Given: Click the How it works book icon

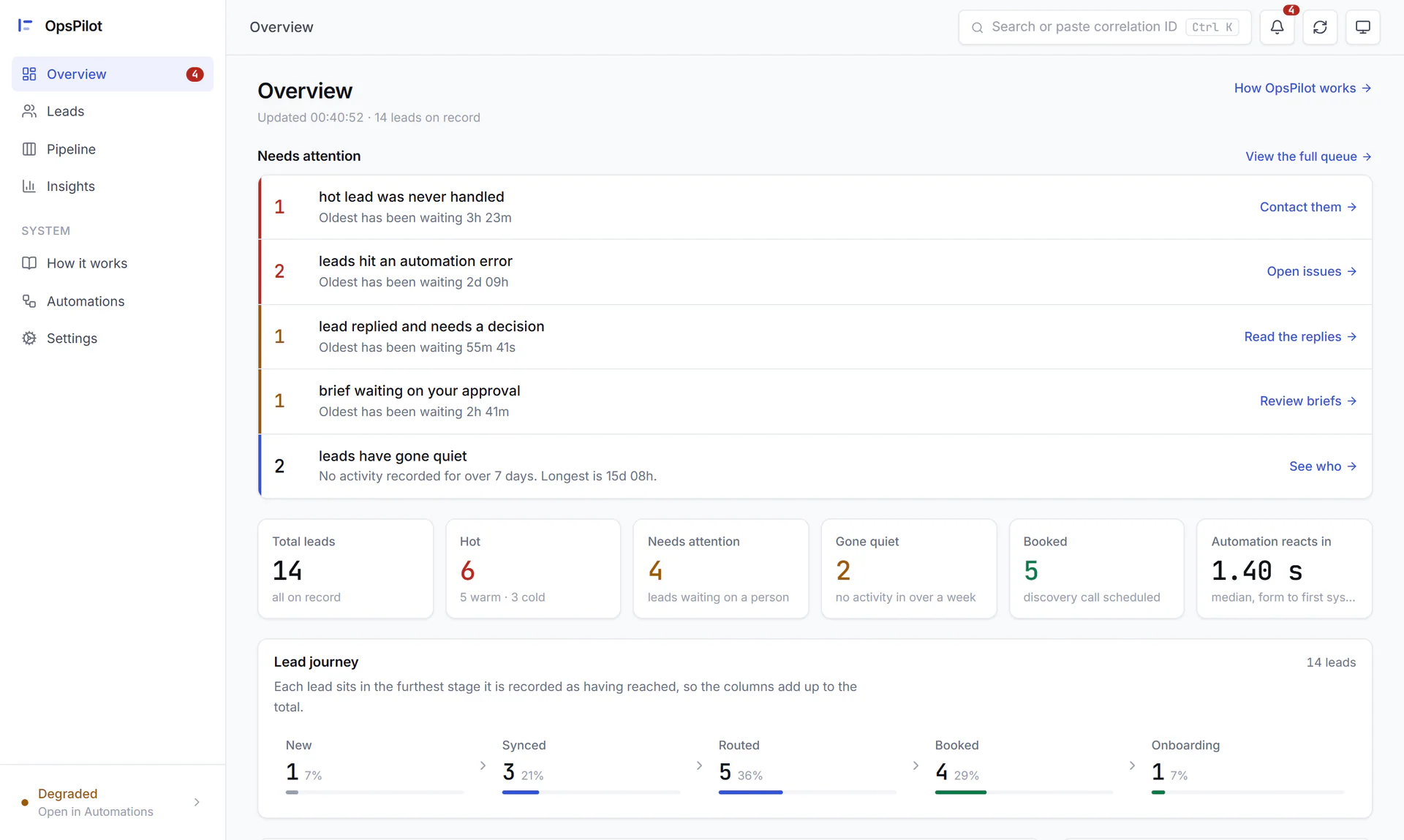Looking at the screenshot, I should coord(29,263).
